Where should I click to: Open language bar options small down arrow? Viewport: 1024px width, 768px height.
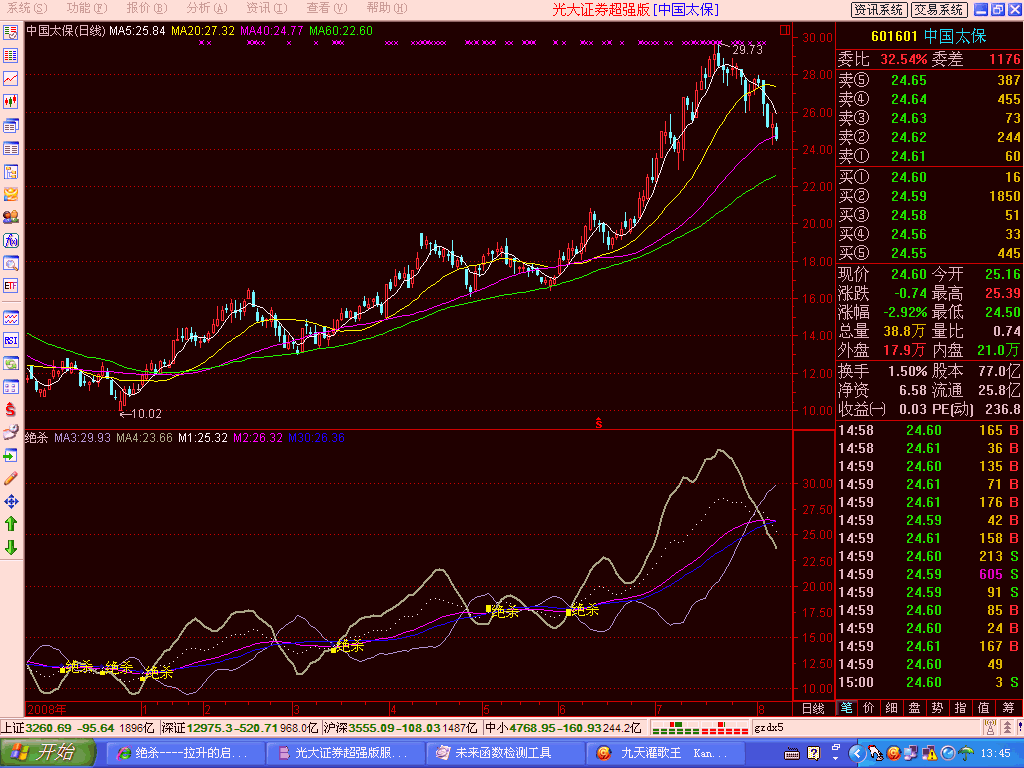(x=836, y=758)
